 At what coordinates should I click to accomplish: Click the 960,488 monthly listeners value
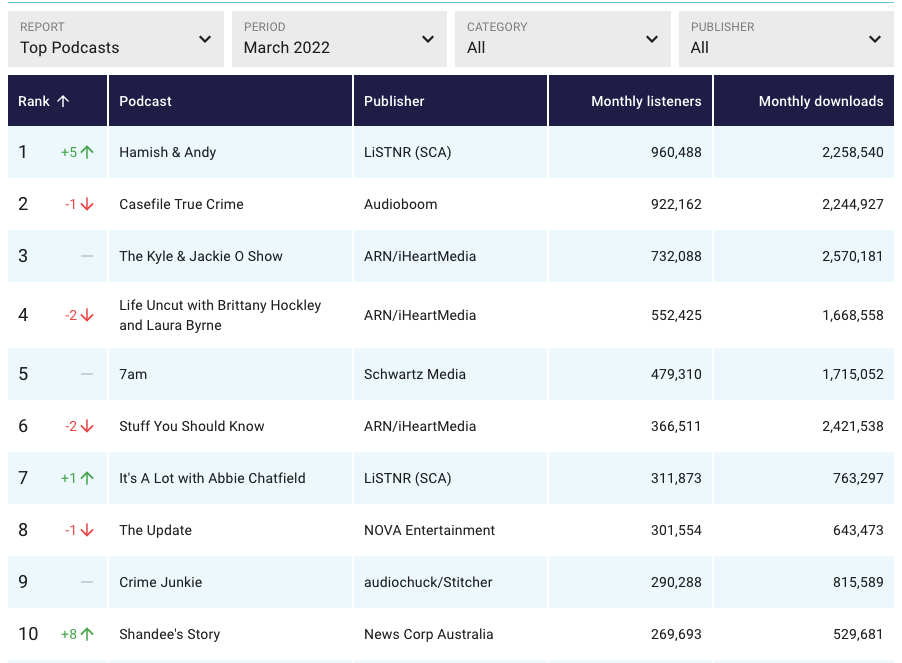(x=676, y=152)
